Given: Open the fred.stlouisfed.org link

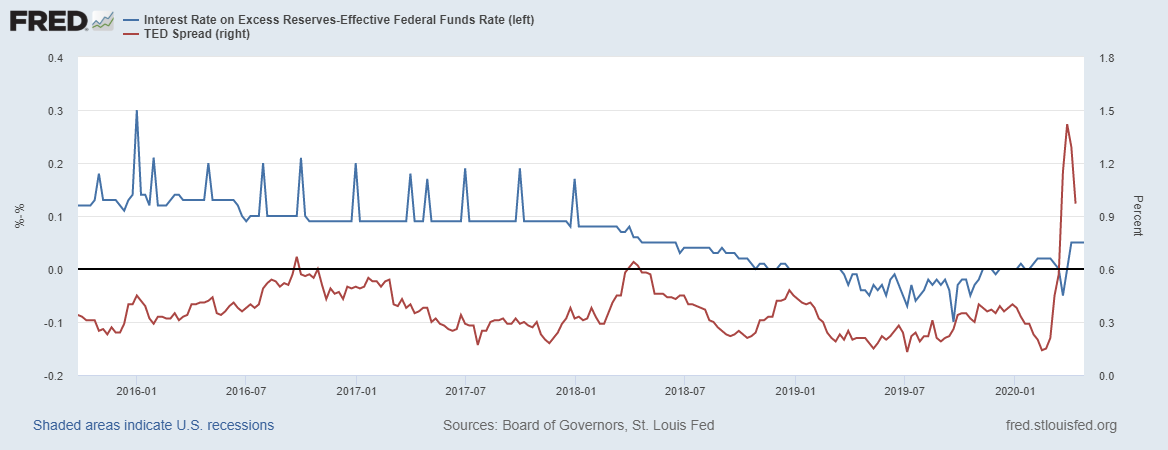Looking at the screenshot, I should 1060,425.
